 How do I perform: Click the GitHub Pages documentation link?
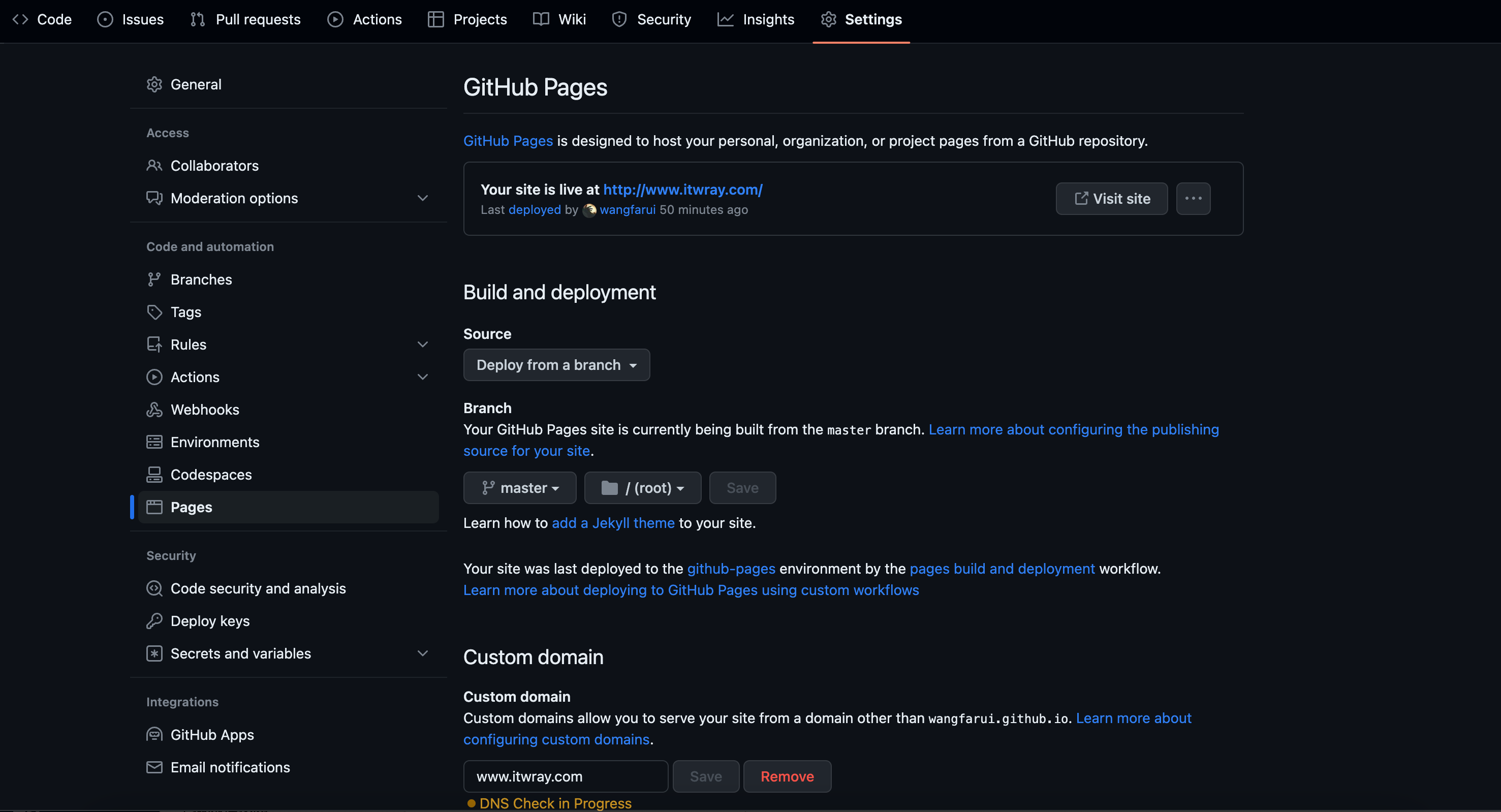pyautogui.click(x=508, y=140)
